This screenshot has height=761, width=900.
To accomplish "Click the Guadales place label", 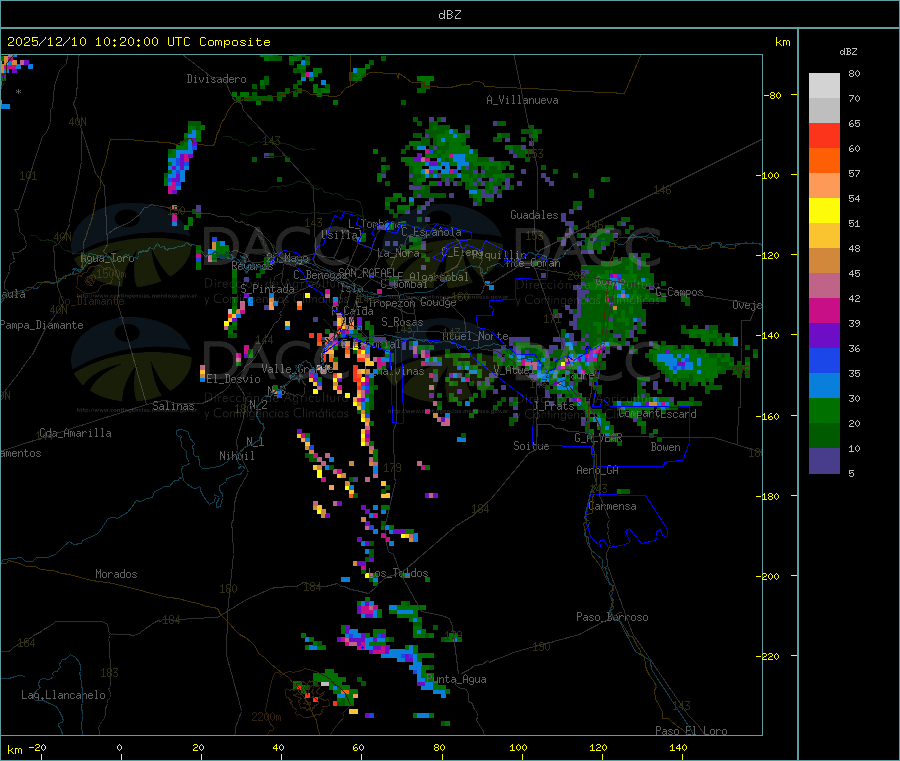I will (534, 215).
